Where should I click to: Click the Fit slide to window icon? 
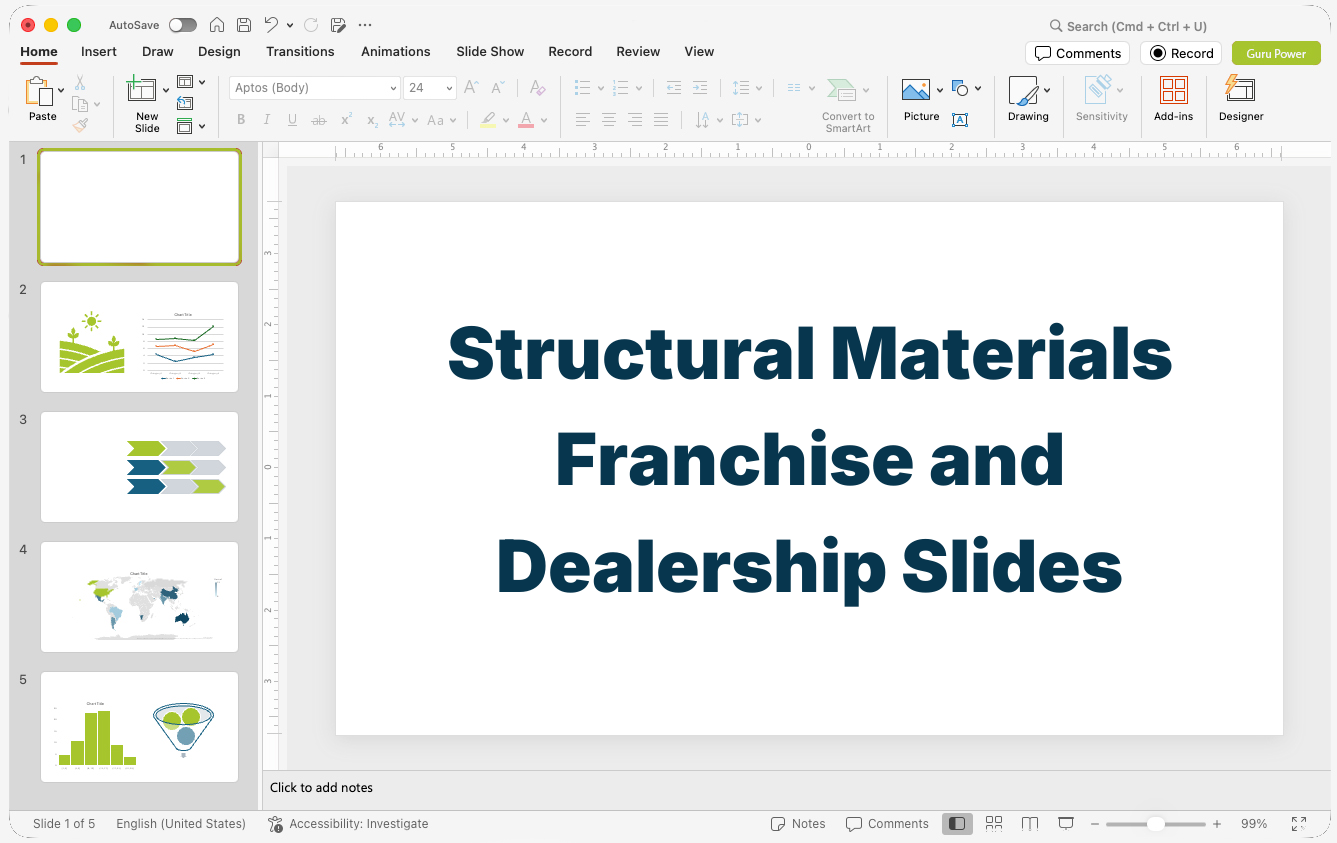(1299, 824)
